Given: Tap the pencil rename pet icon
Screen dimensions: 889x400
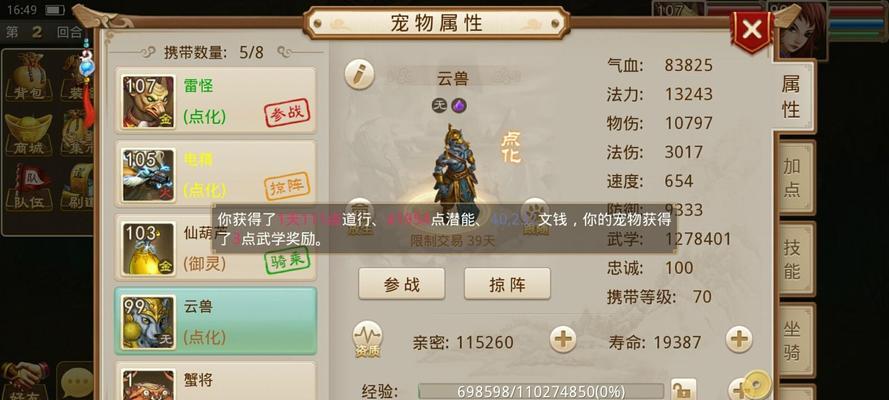Looking at the screenshot, I should (359, 75).
